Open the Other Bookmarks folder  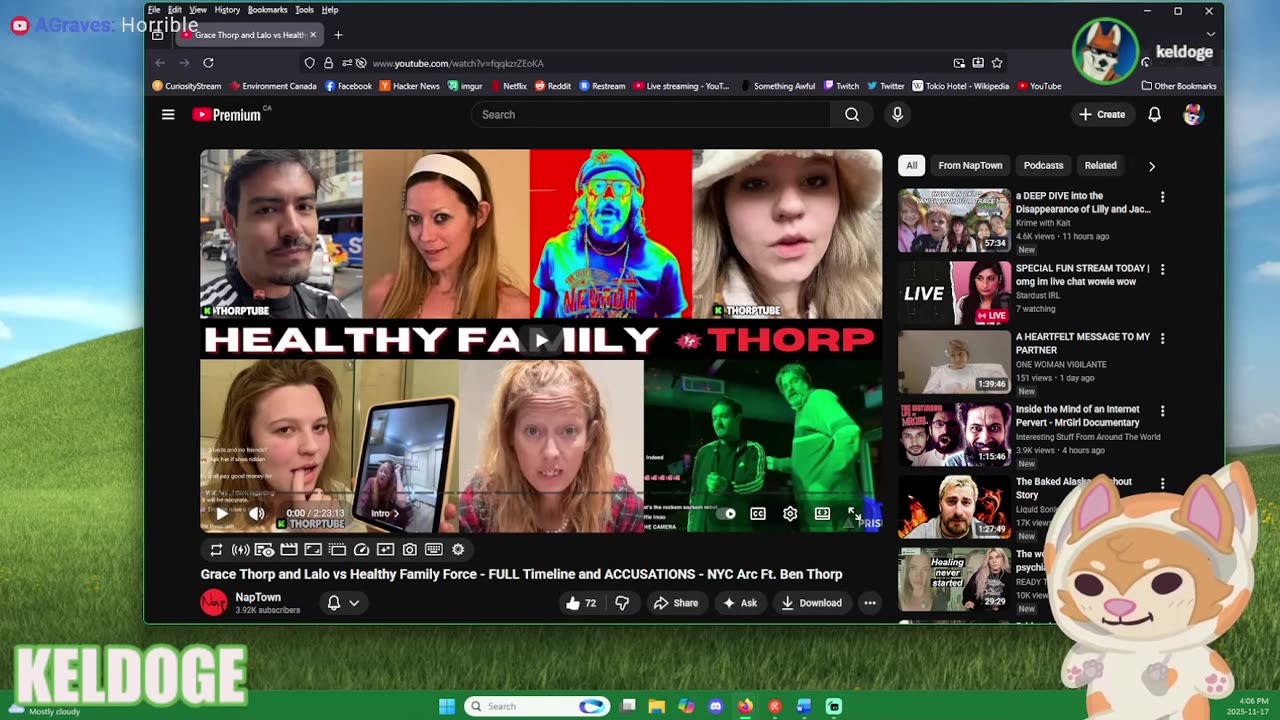pos(1178,86)
